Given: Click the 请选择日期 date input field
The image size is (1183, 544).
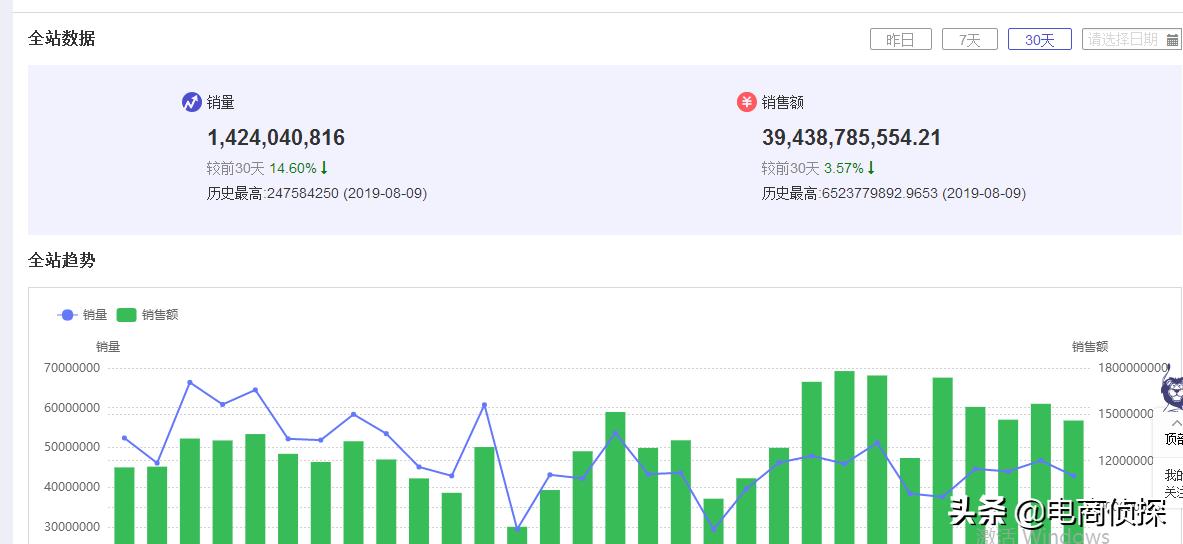Looking at the screenshot, I should (x=1123, y=40).
